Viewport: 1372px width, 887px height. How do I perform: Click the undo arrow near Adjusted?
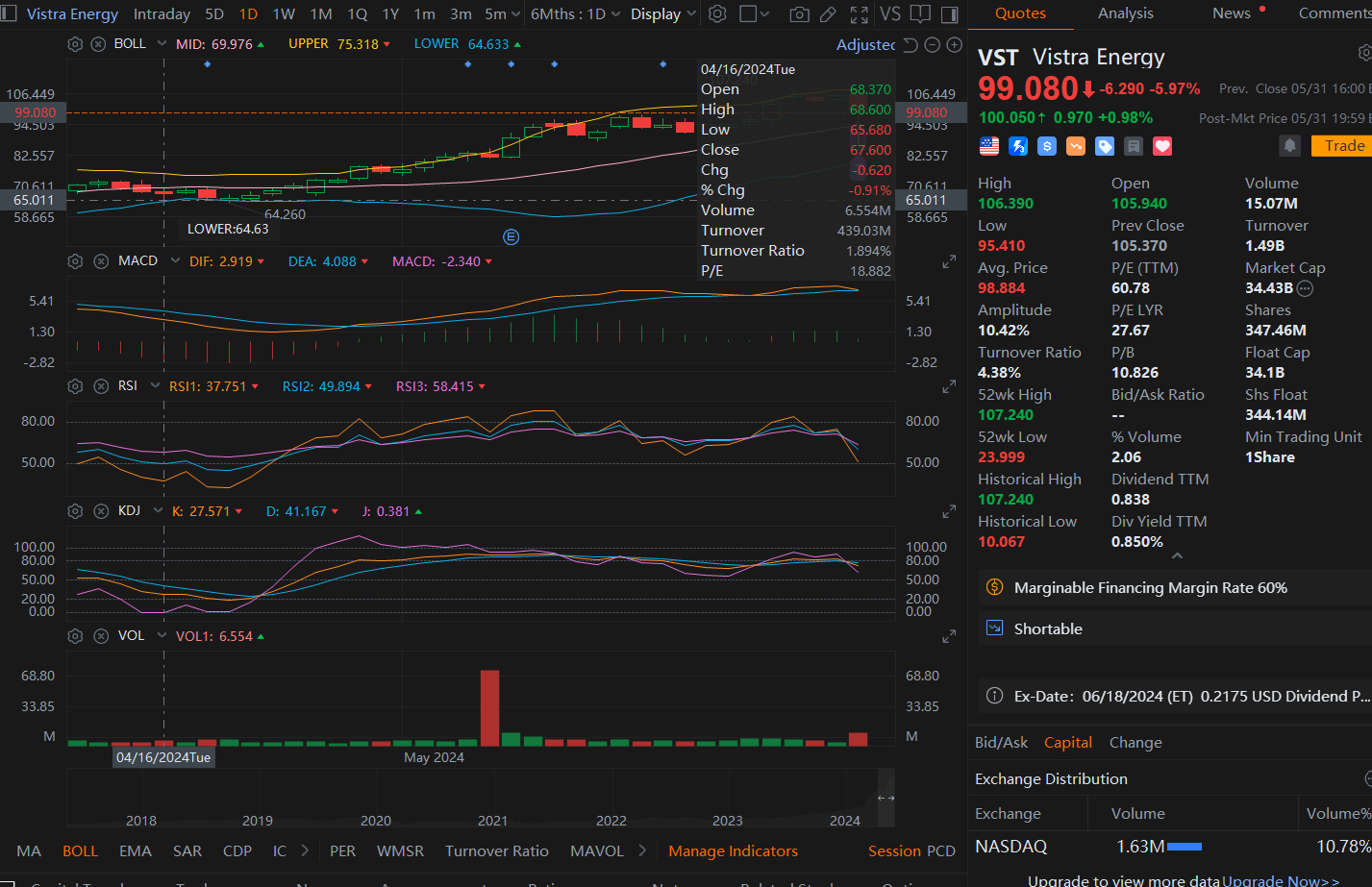(x=911, y=45)
